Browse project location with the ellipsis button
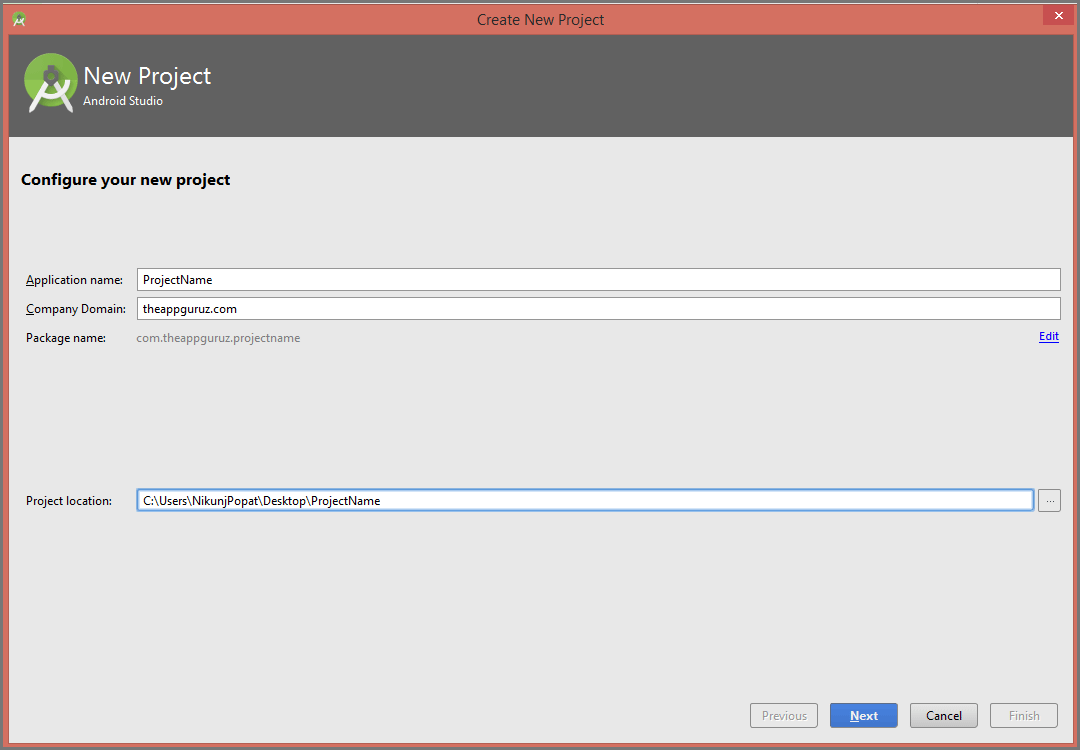This screenshot has height=750, width=1080. pos(1049,501)
